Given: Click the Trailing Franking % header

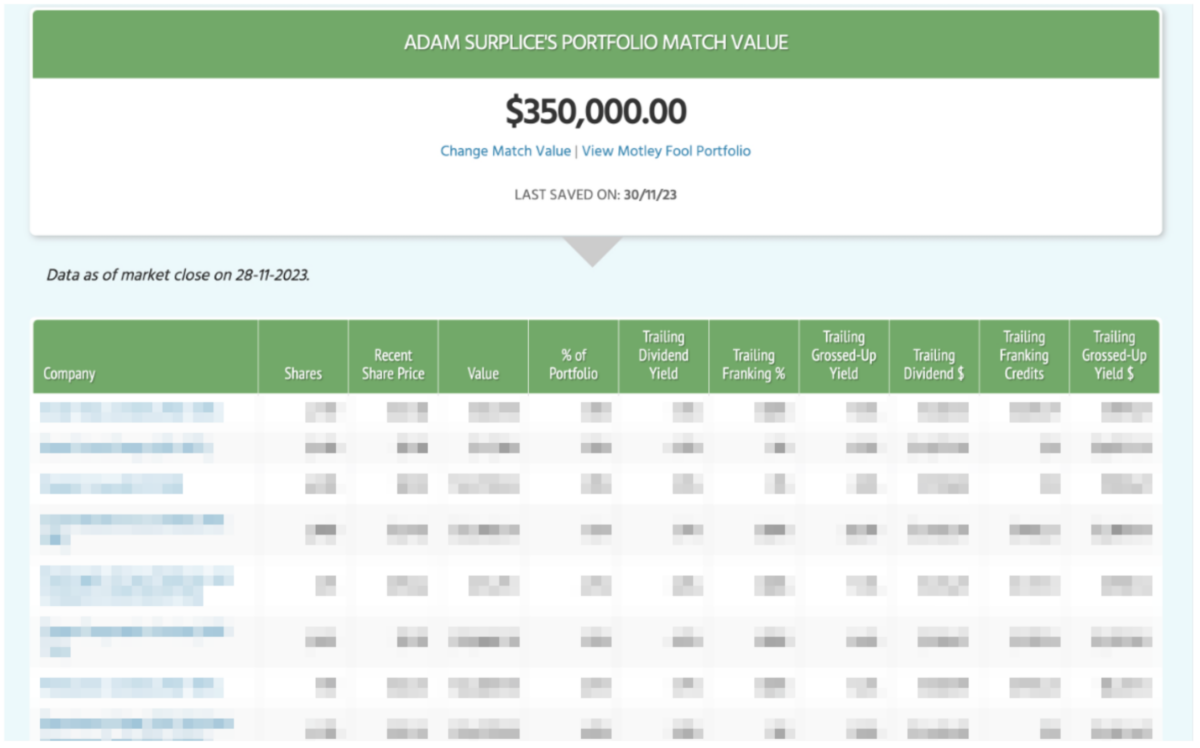Looking at the screenshot, I should (x=753, y=364).
